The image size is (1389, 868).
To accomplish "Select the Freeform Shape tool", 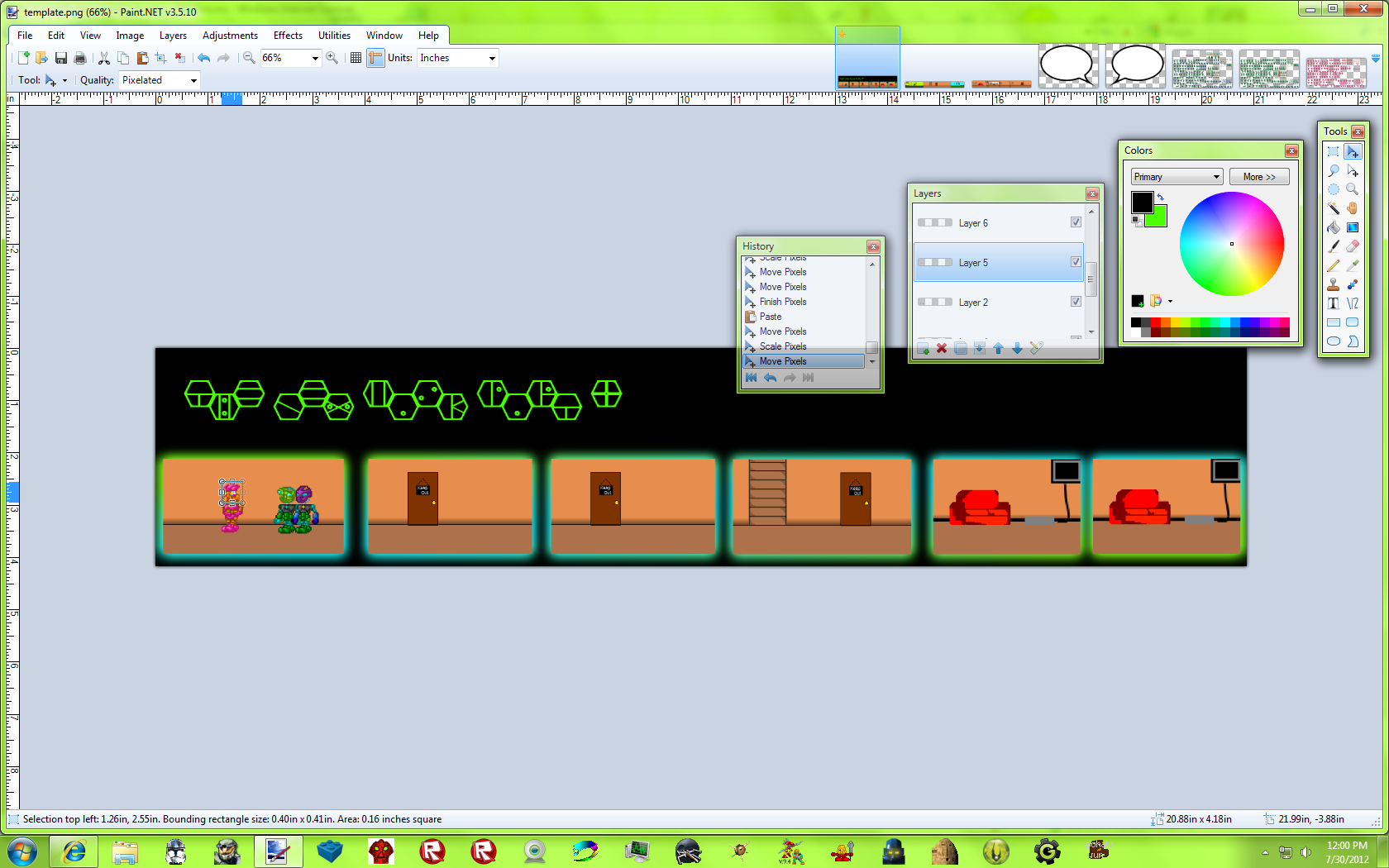I will (x=1353, y=341).
